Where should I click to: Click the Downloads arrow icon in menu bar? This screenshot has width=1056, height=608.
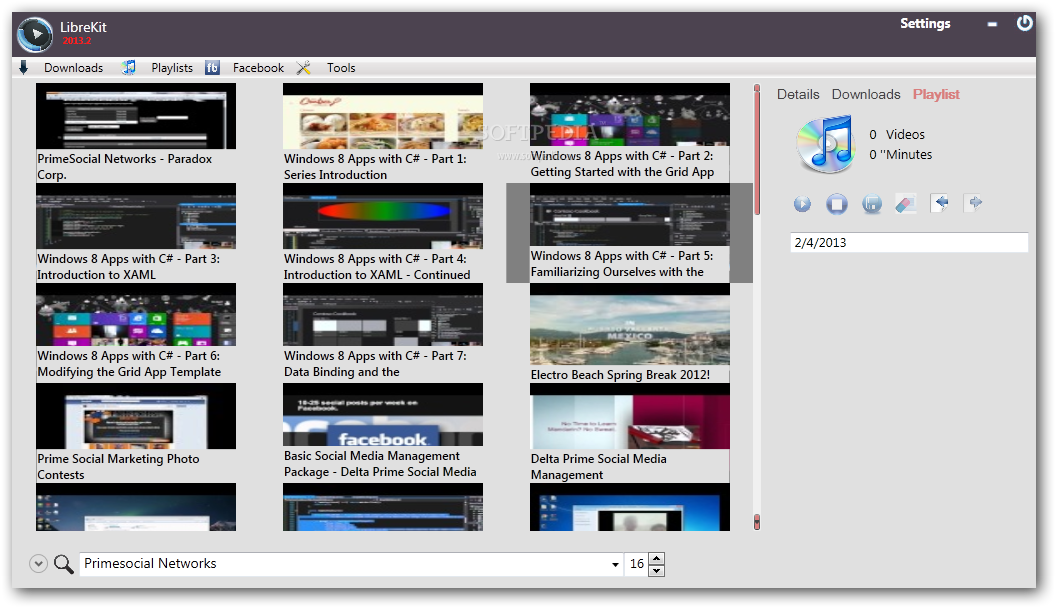pos(24,67)
